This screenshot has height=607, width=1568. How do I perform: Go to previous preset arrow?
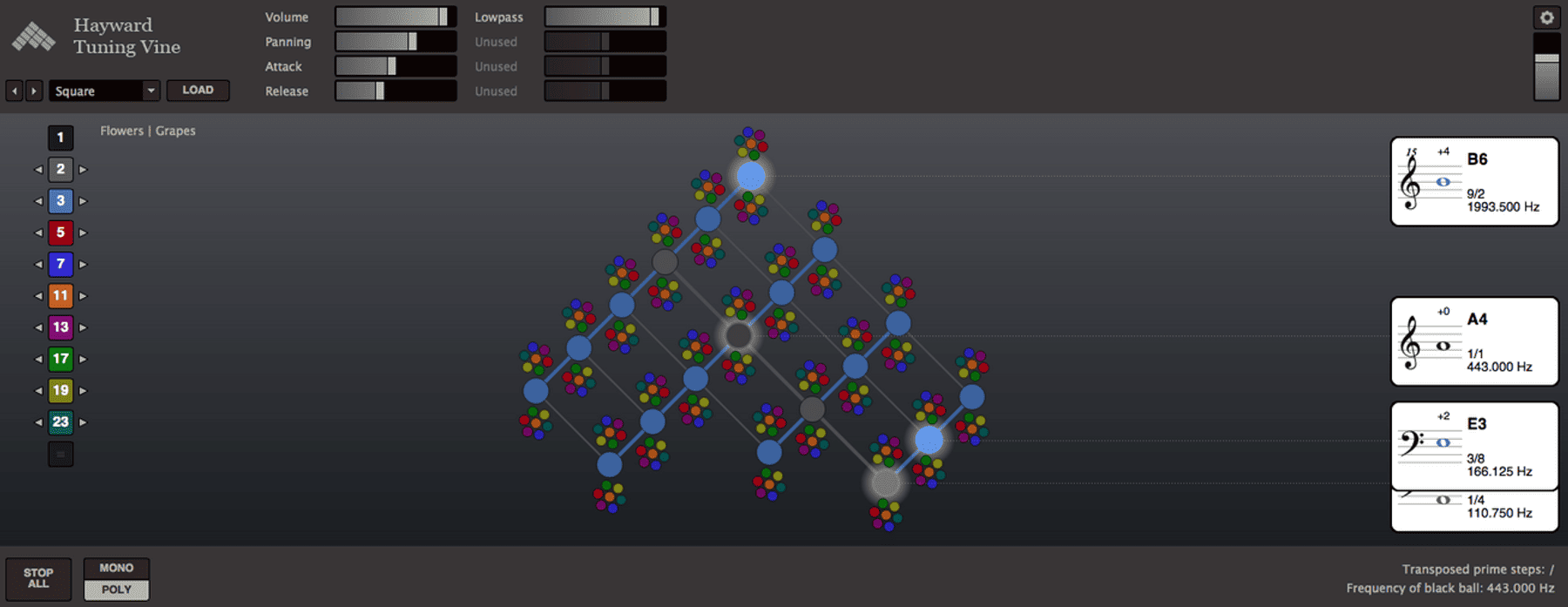coord(15,91)
